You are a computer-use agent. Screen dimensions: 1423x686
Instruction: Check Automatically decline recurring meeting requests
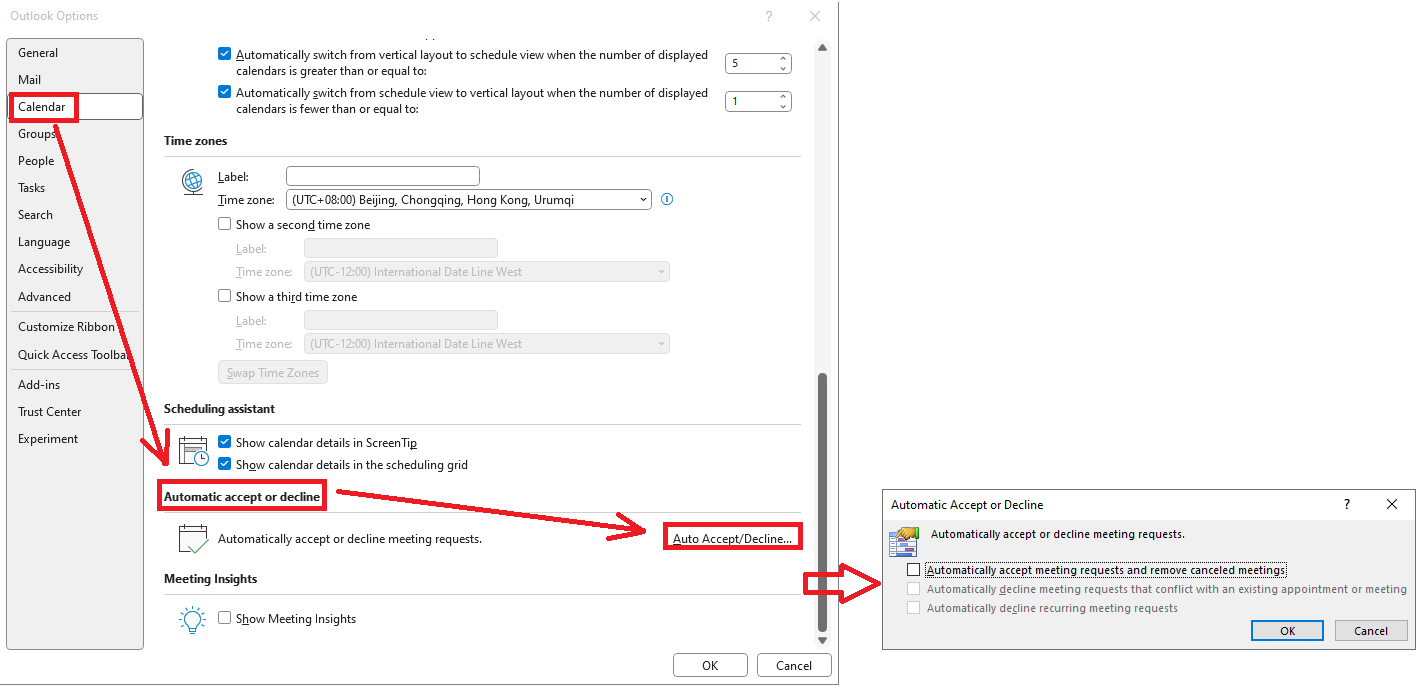click(x=913, y=608)
